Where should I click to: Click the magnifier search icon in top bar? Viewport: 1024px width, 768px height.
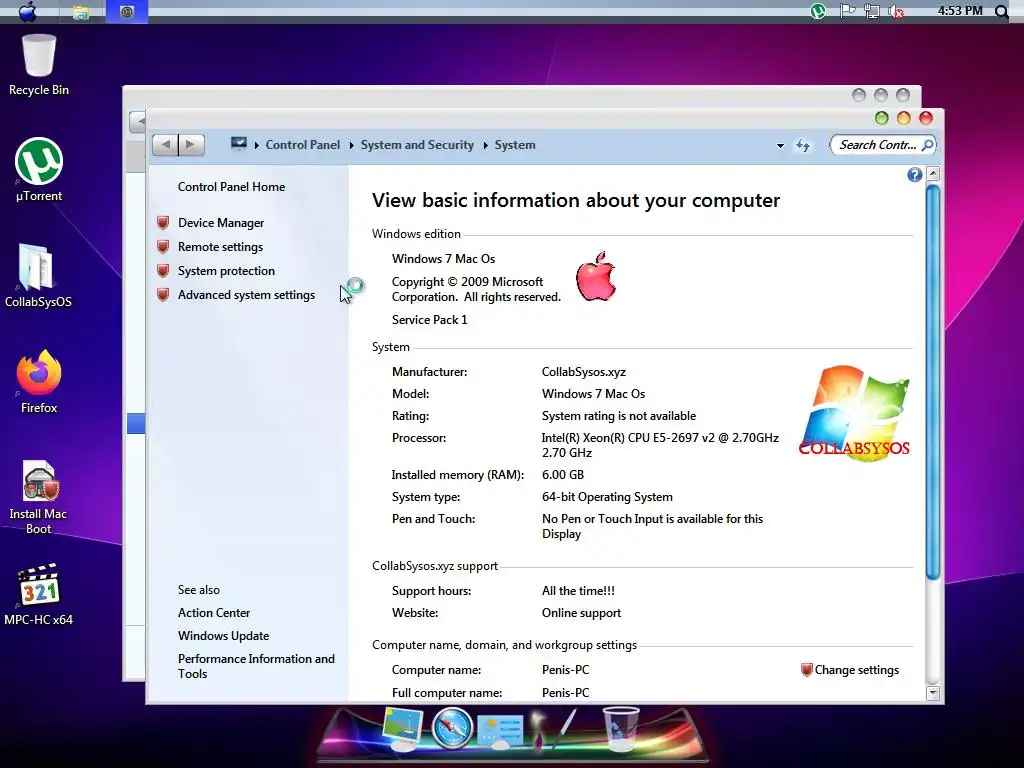(1001, 11)
